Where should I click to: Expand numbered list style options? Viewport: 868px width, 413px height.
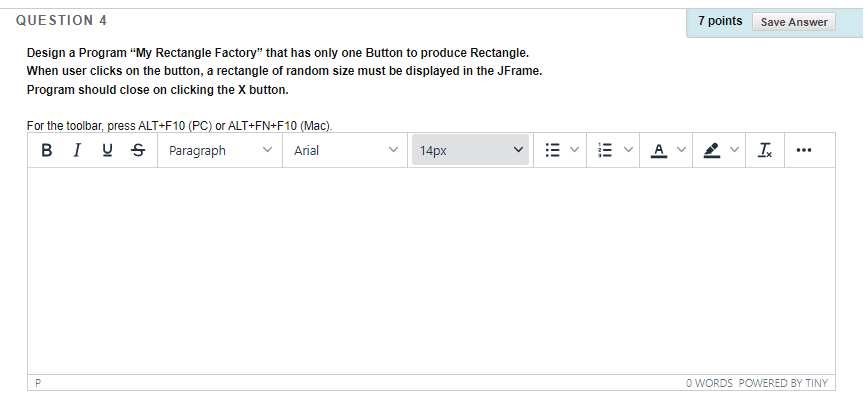628,150
